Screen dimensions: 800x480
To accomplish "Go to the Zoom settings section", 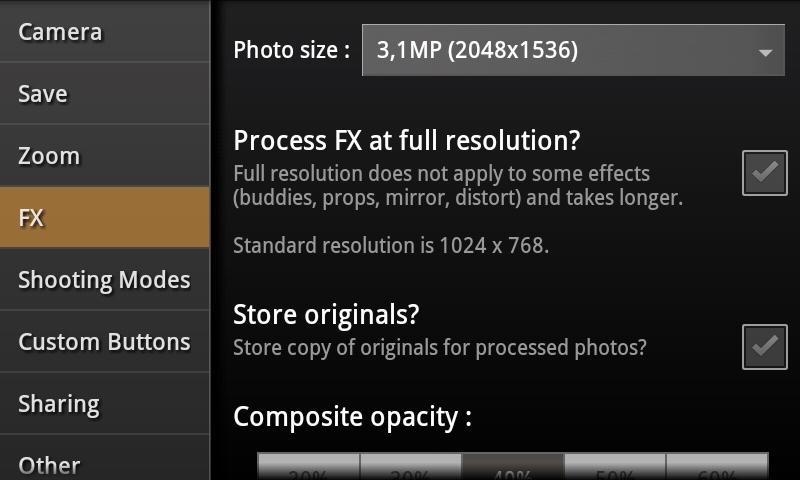I will [x=104, y=156].
